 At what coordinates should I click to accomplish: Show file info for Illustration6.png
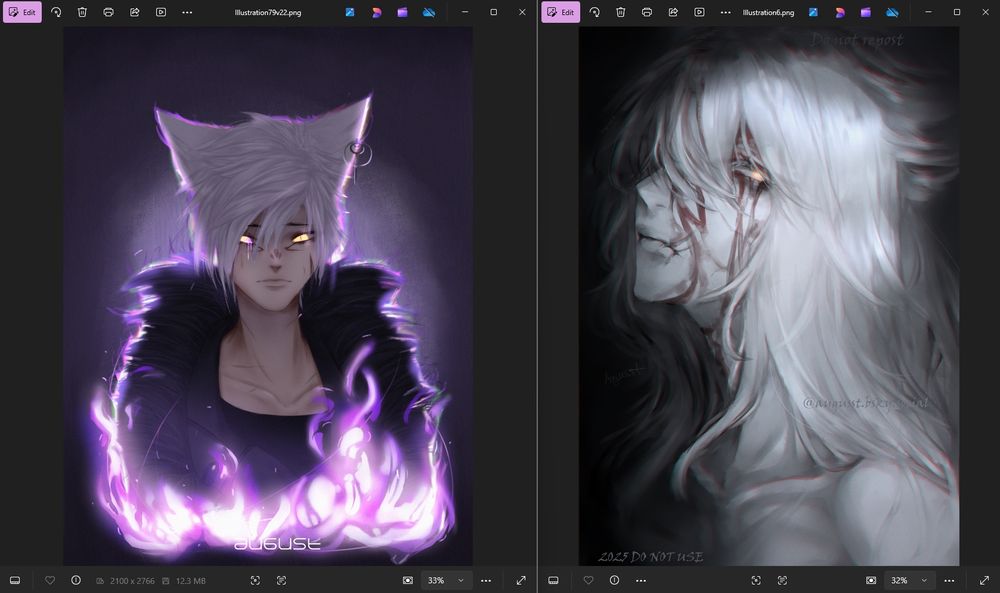click(614, 580)
